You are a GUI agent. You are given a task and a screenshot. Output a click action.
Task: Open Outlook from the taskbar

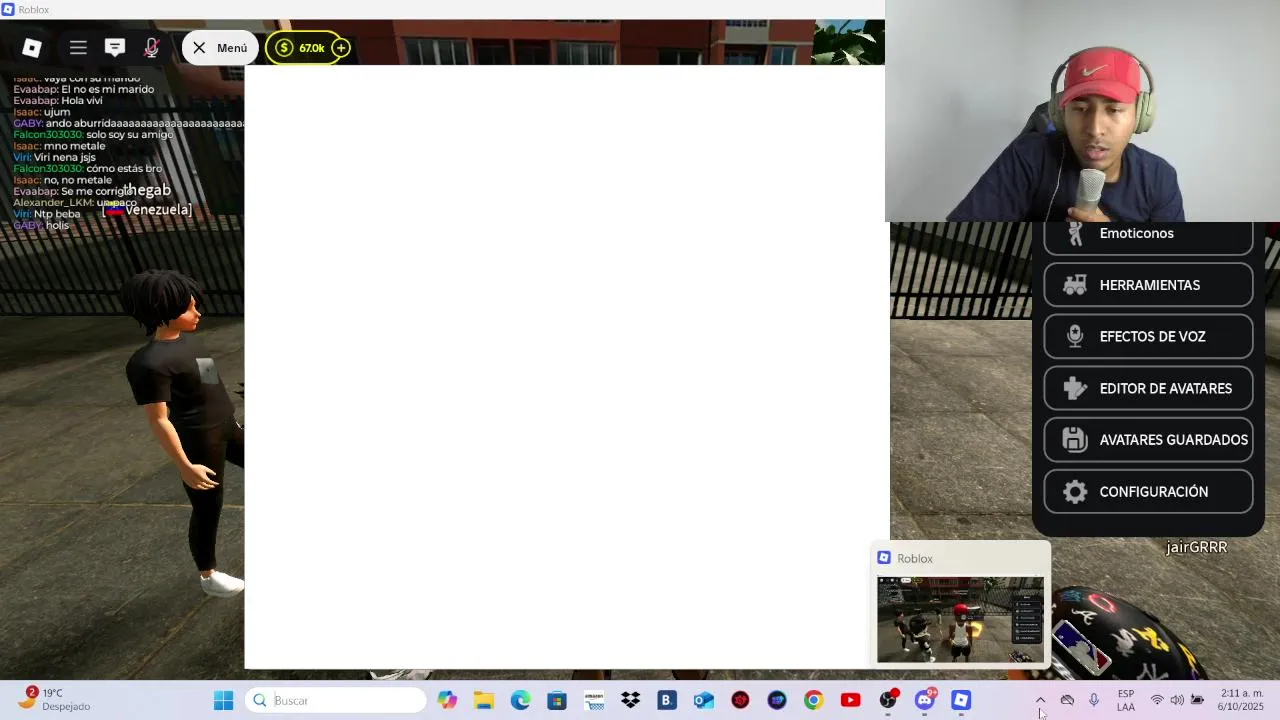(x=704, y=701)
